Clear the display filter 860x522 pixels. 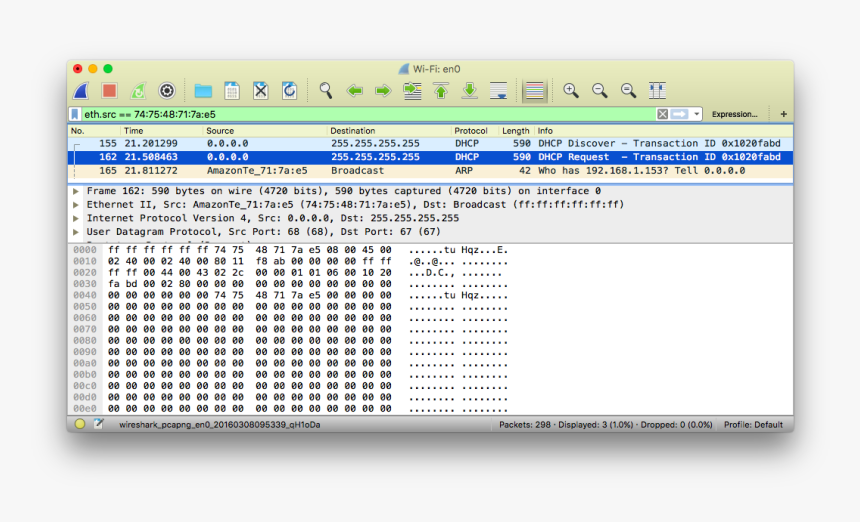pyautogui.click(x=663, y=114)
